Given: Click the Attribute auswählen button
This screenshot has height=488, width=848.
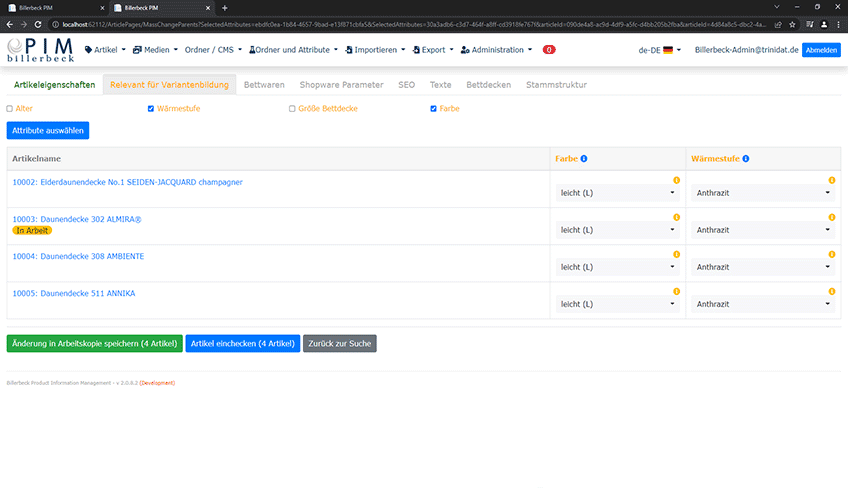Looking at the screenshot, I should [48, 130].
